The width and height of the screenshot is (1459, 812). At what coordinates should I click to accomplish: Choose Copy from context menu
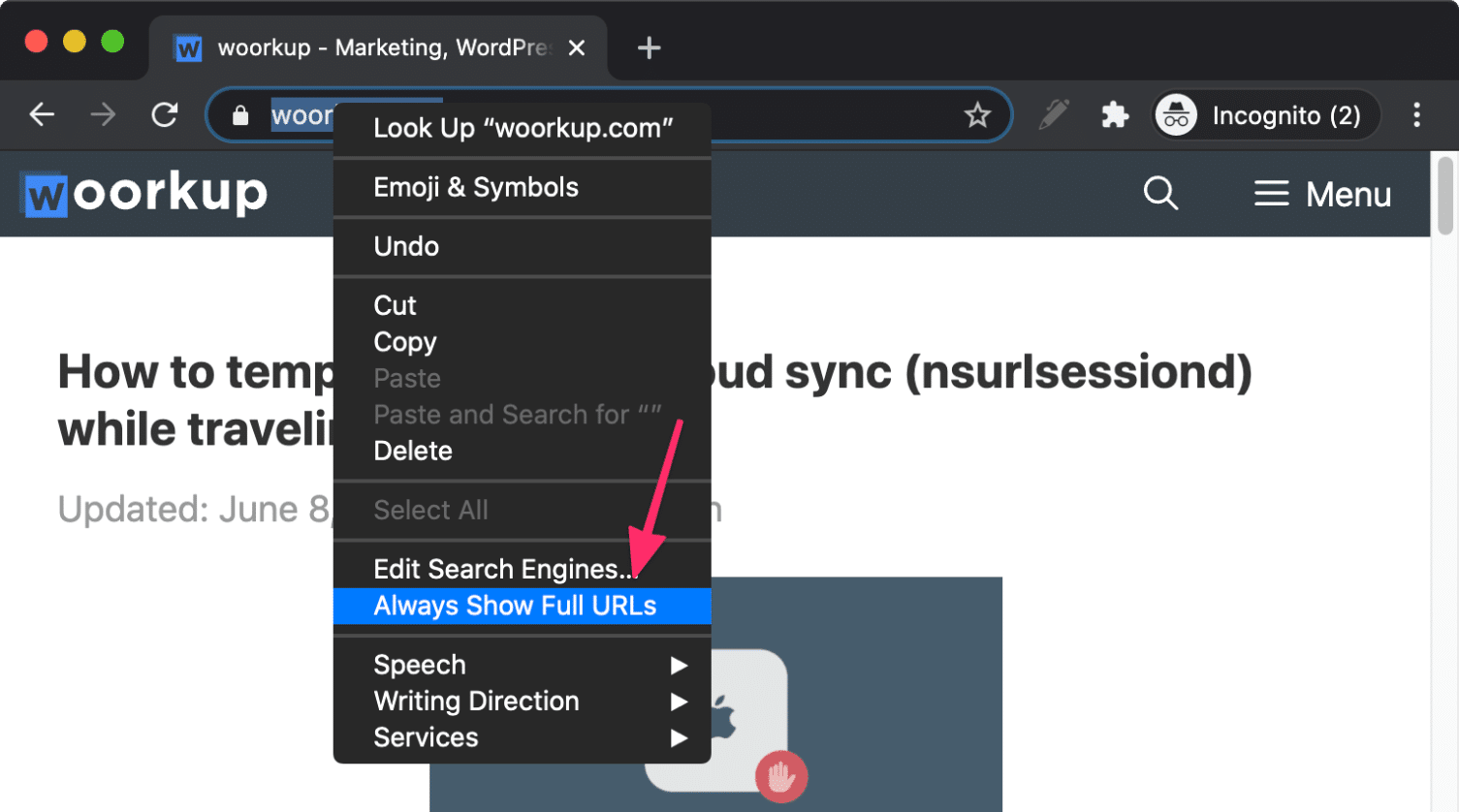523,342
